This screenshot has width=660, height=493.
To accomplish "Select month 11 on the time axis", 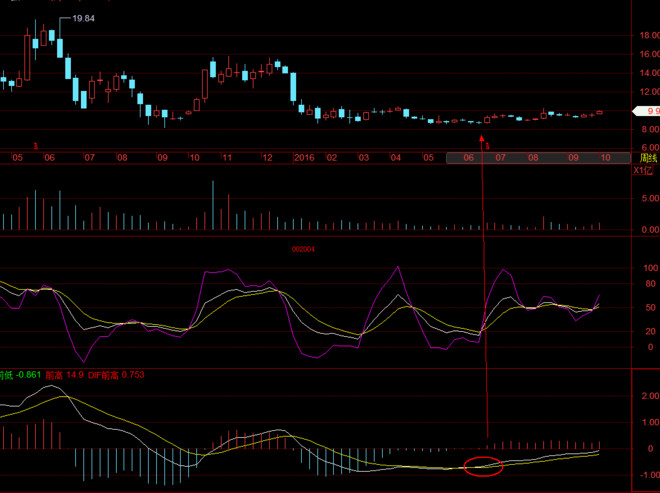I will [x=227, y=158].
